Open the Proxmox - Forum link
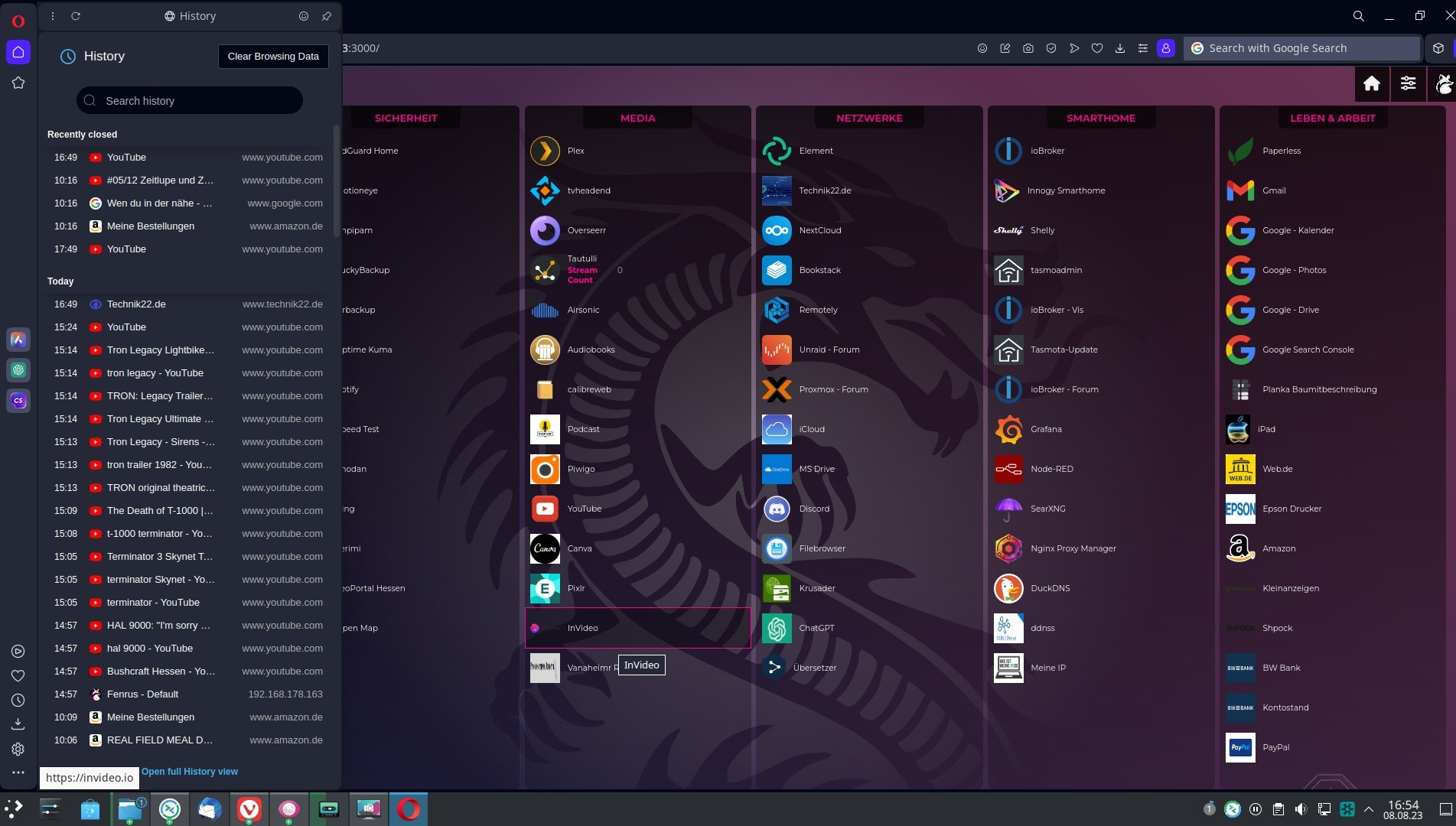 pos(833,389)
